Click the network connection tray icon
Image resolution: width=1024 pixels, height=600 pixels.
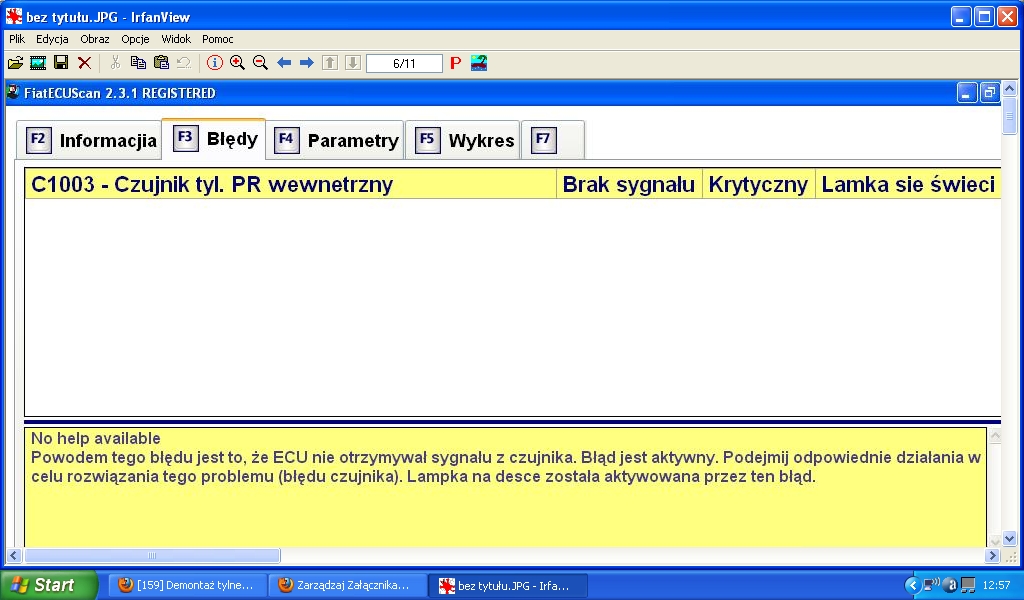[931, 584]
